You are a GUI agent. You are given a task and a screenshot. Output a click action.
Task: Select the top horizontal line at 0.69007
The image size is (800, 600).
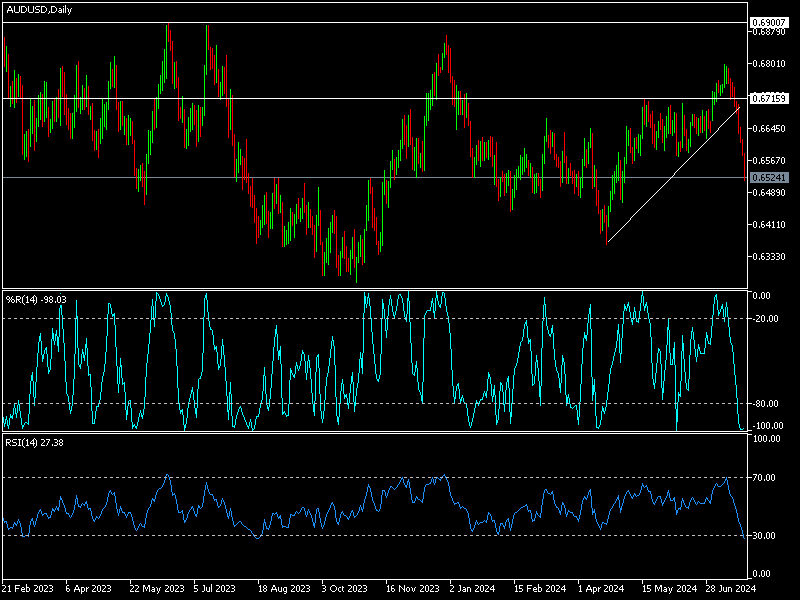400,21
